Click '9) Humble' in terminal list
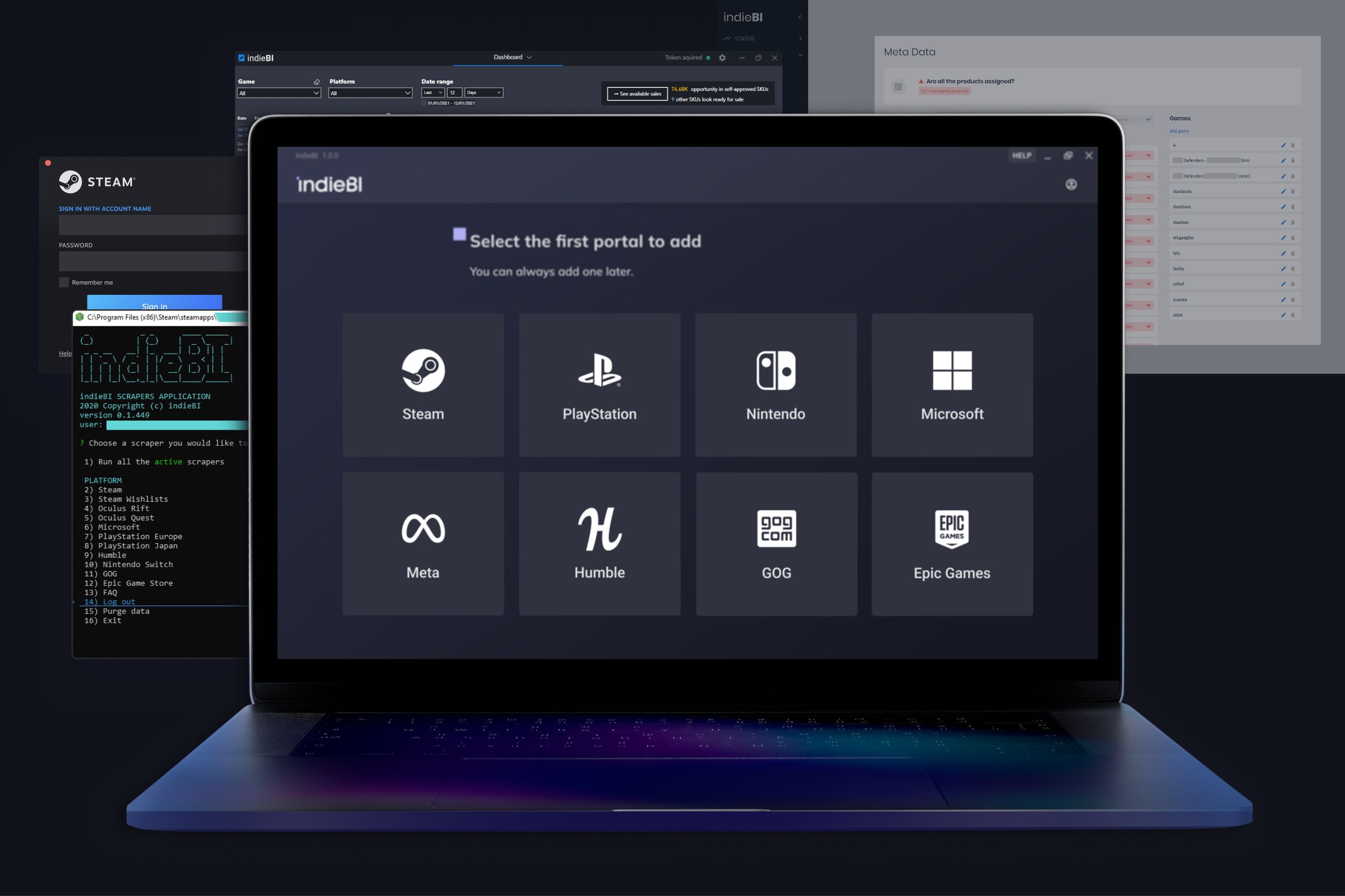This screenshot has height=896, width=1345. pos(105,555)
